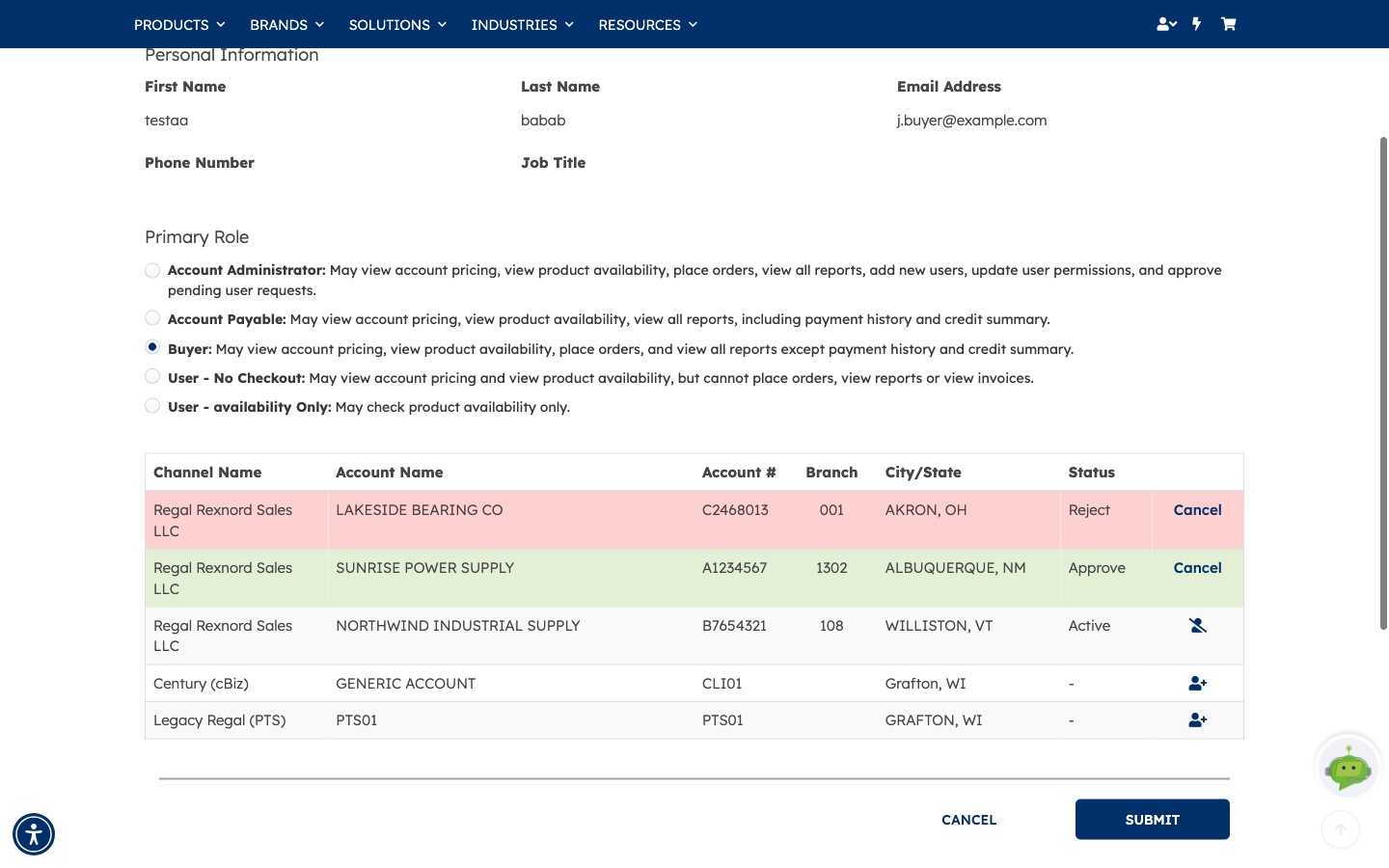Click the Reject status cell
Viewport: 1389px width, 868px height.
[1089, 510]
